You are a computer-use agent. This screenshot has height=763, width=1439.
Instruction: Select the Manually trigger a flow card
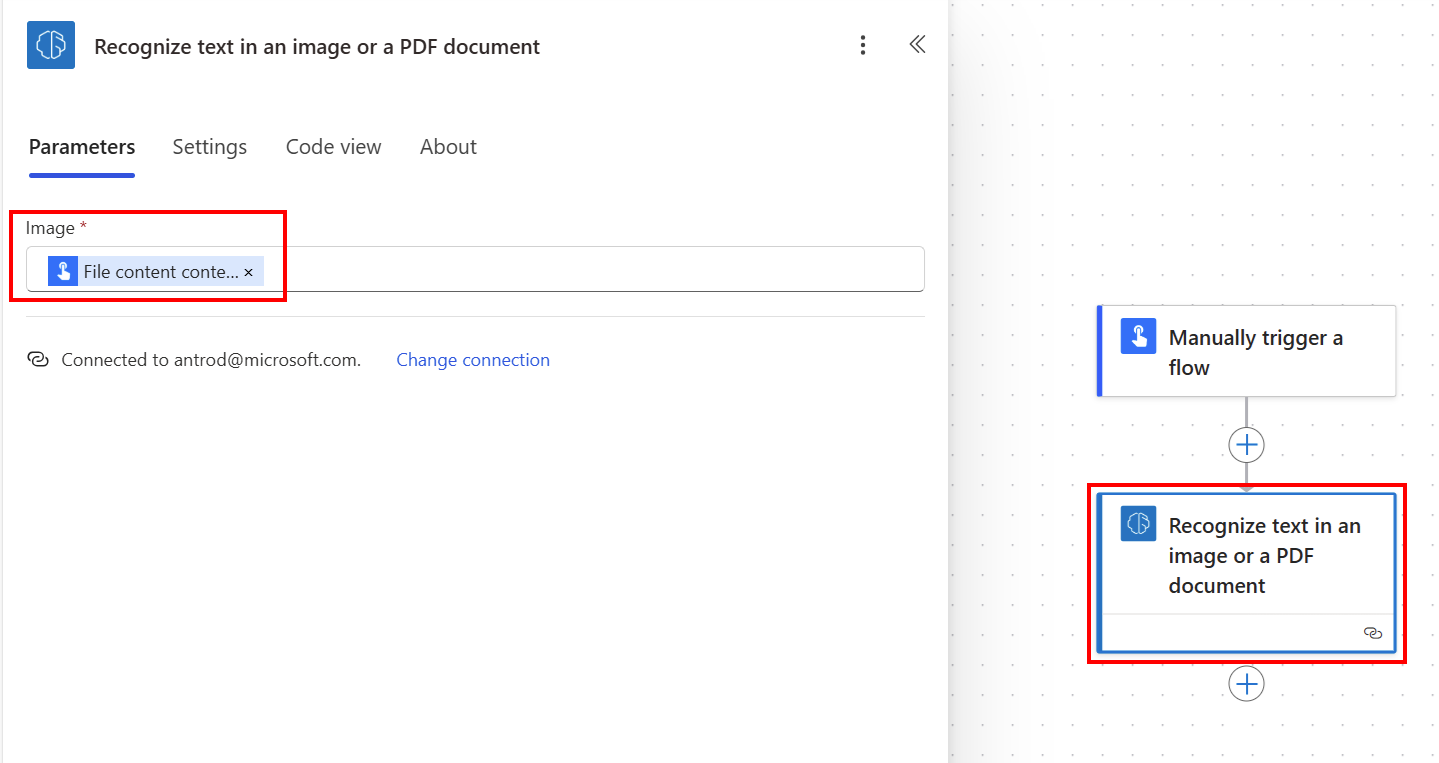point(1246,351)
